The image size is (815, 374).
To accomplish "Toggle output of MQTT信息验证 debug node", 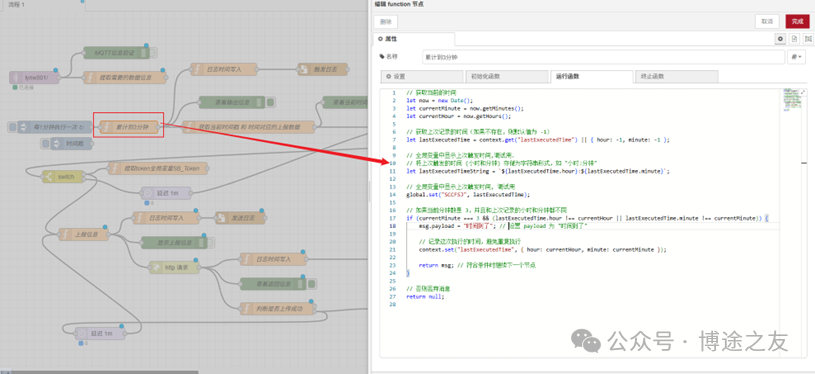I will (154, 53).
